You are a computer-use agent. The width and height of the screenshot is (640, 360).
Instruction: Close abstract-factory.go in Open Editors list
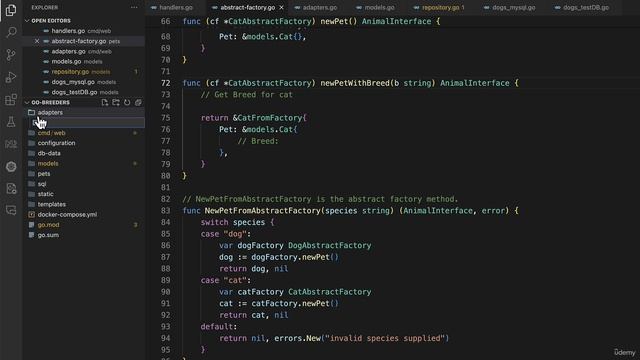point(37,41)
